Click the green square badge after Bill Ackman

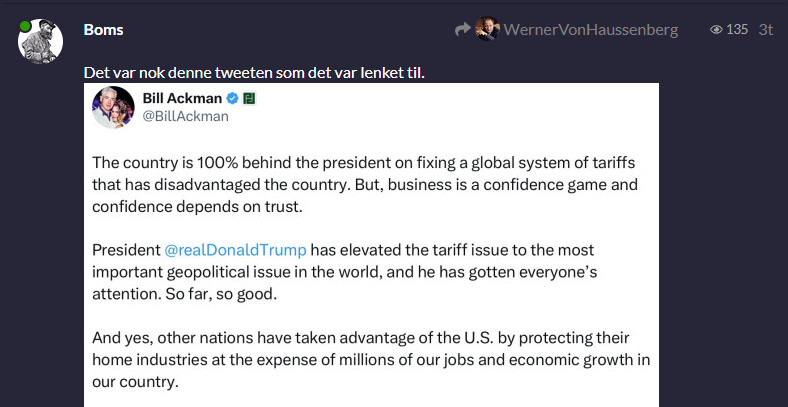(x=250, y=98)
